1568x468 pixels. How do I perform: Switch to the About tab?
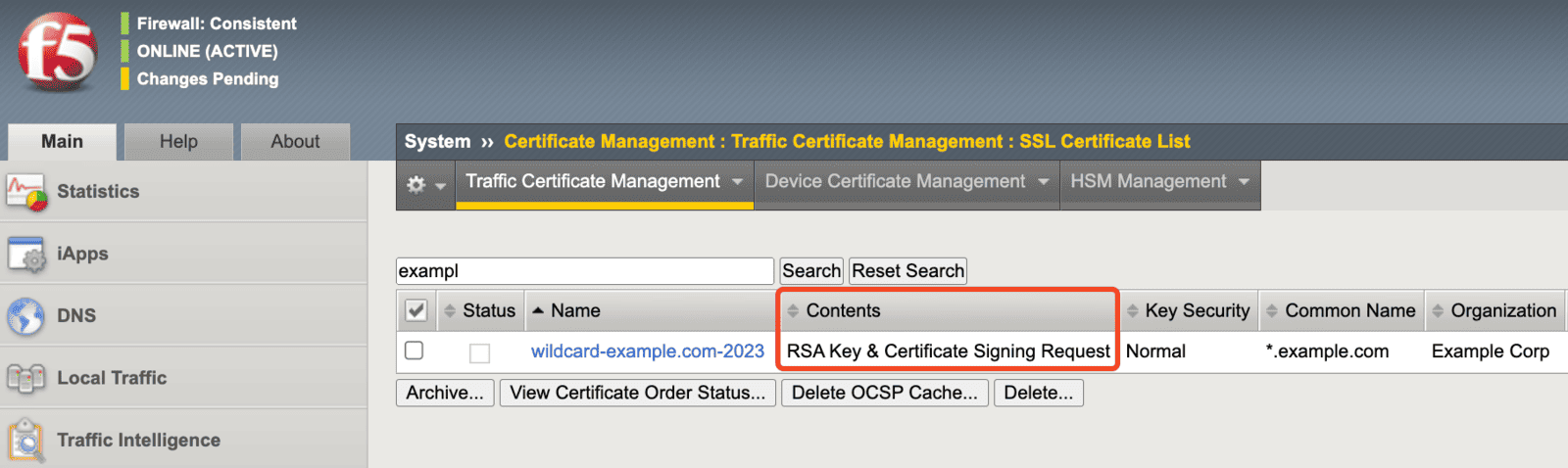click(x=295, y=142)
